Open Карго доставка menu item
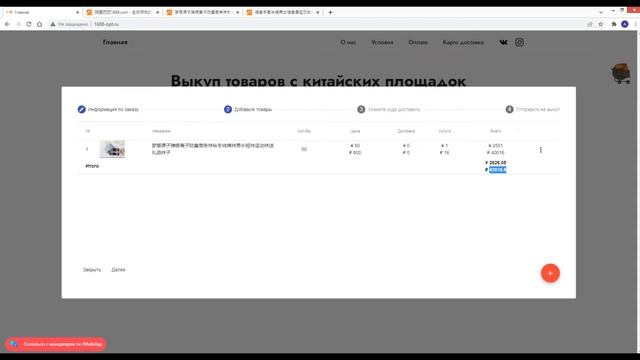Screen dimensions: 640x360 463,42
